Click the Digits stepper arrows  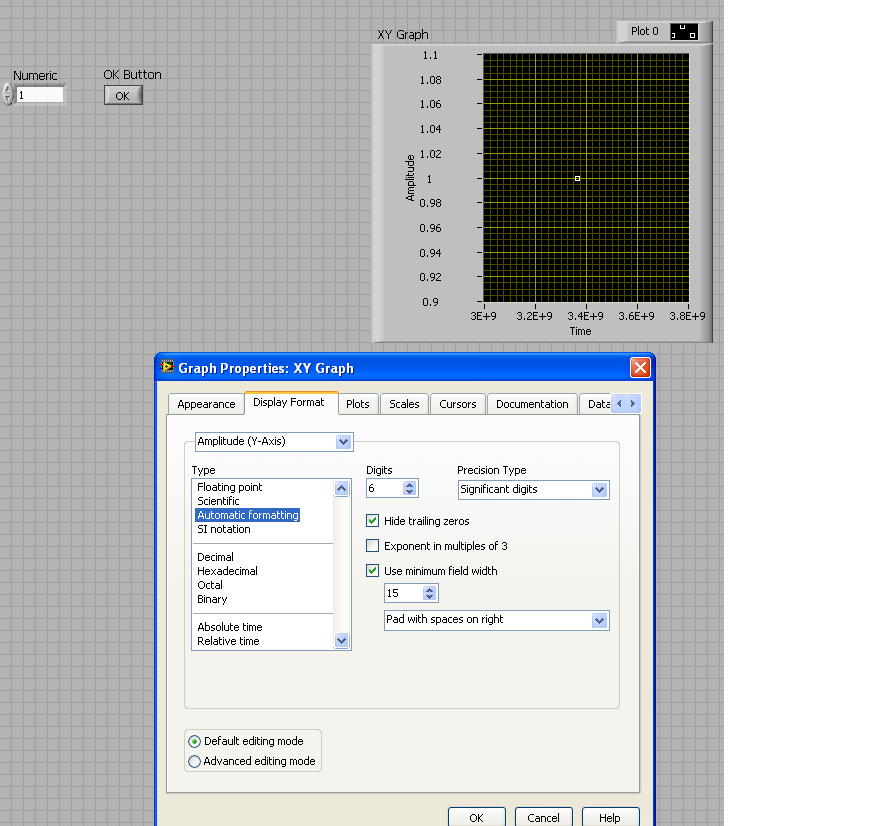(409, 488)
